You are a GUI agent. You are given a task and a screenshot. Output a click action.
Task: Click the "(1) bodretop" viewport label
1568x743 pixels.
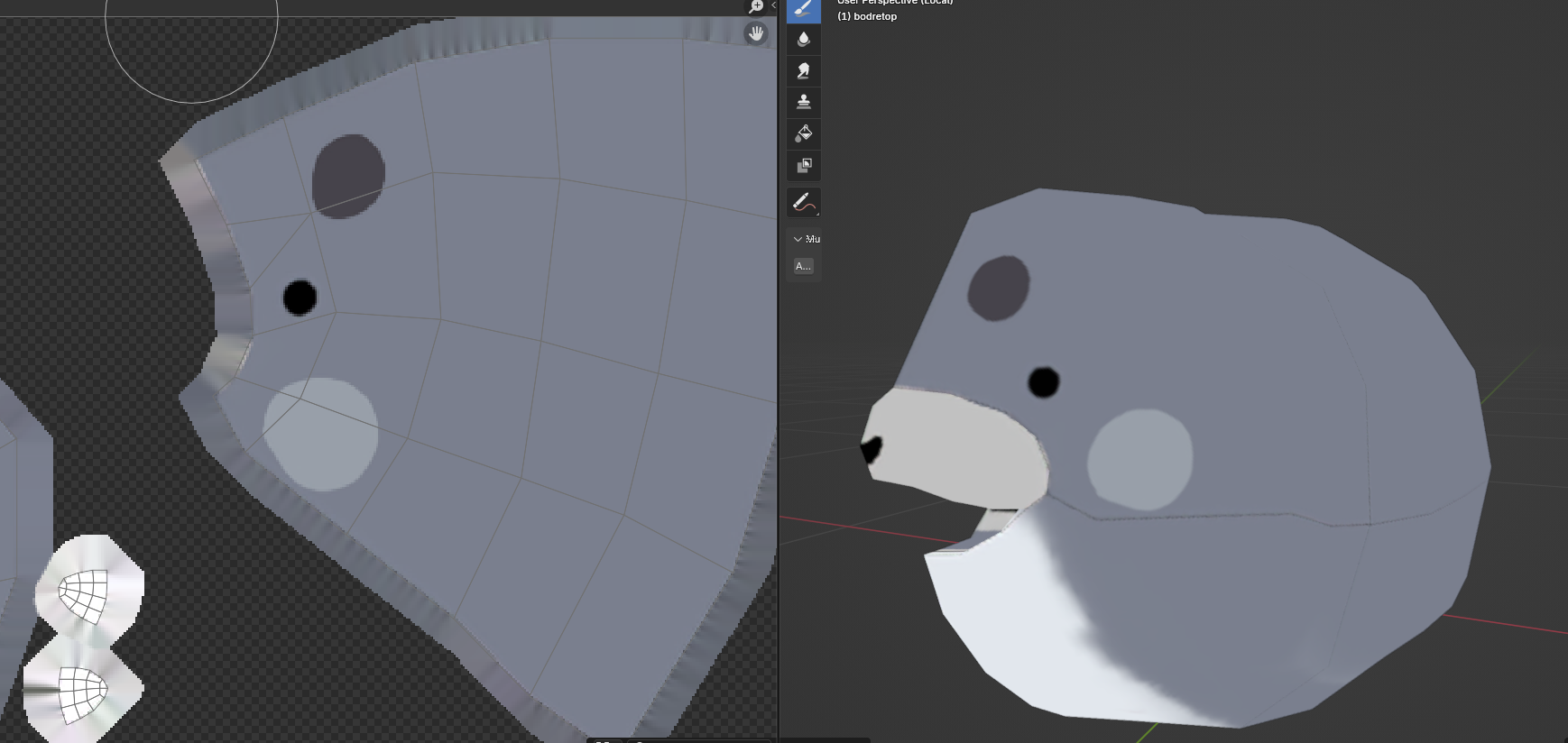coord(867,16)
